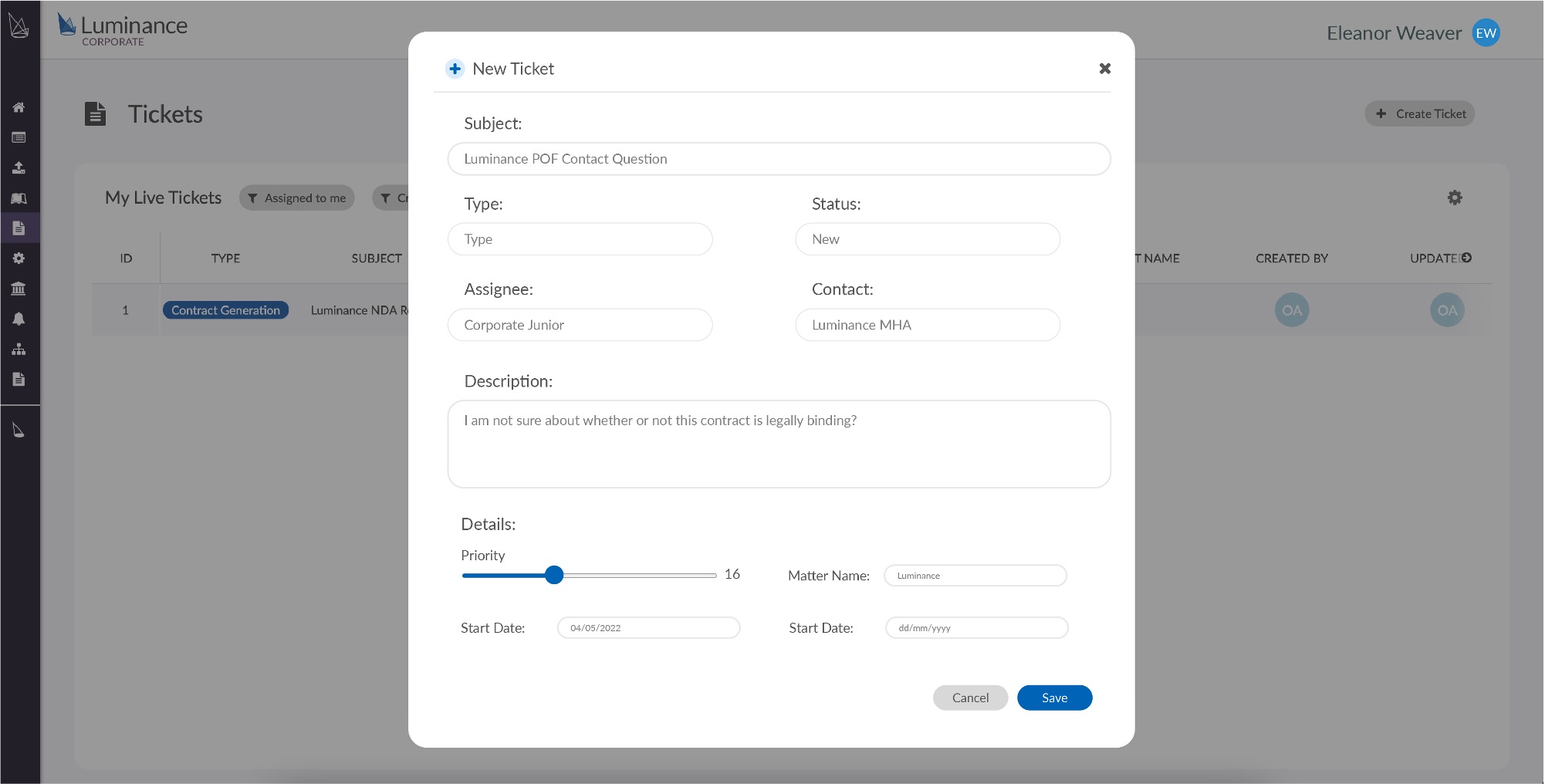
Task: Open the settings gear icon in sidebar
Action: coord(19,259)
